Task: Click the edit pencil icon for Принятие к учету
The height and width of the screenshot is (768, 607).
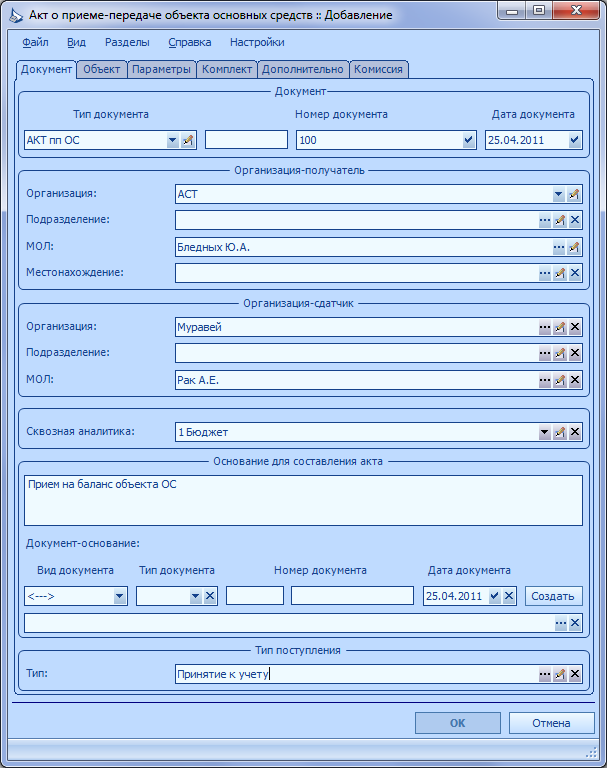Action: (559, 674)
